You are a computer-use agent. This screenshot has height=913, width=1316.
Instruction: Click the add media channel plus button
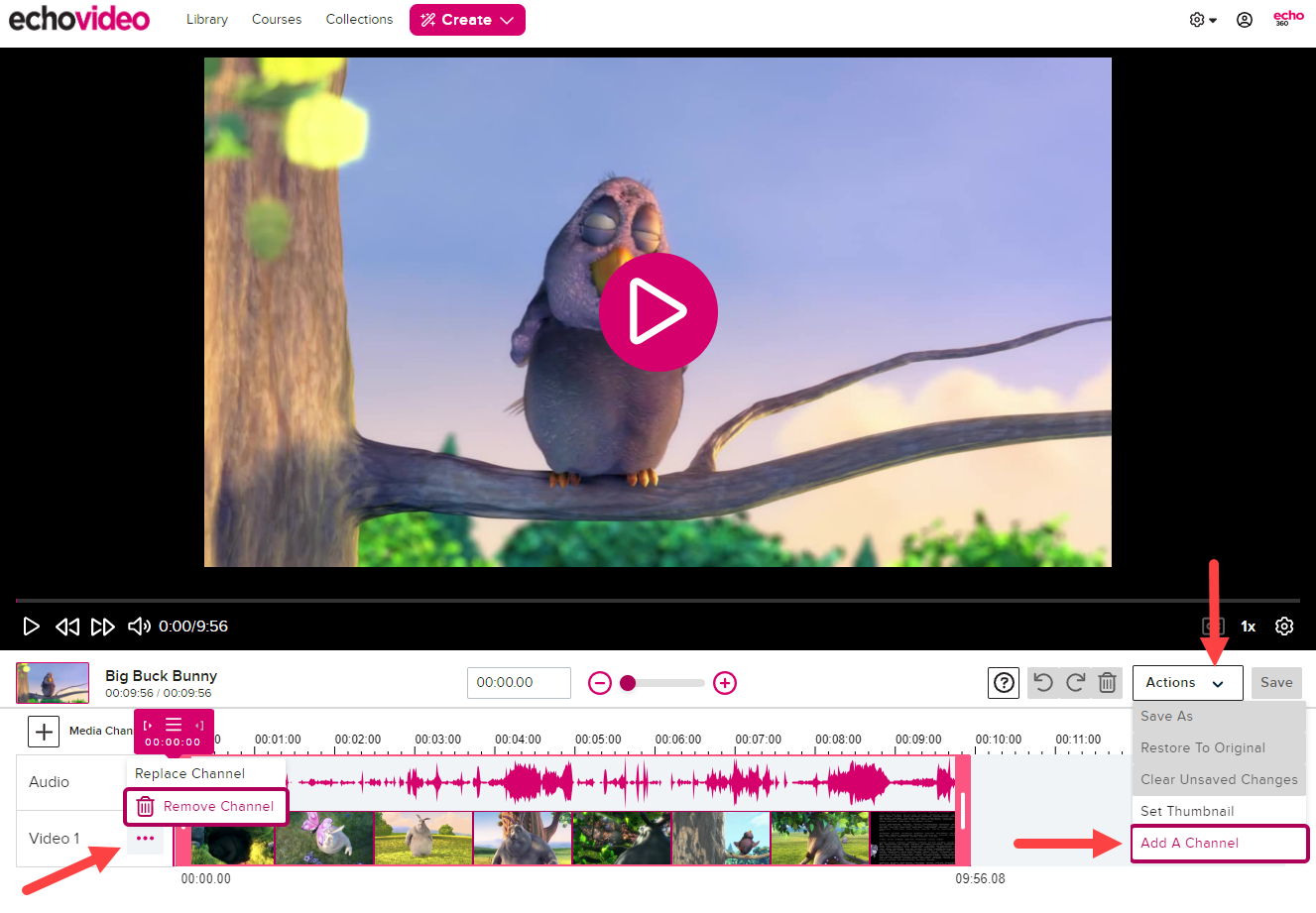click(44, 732)
